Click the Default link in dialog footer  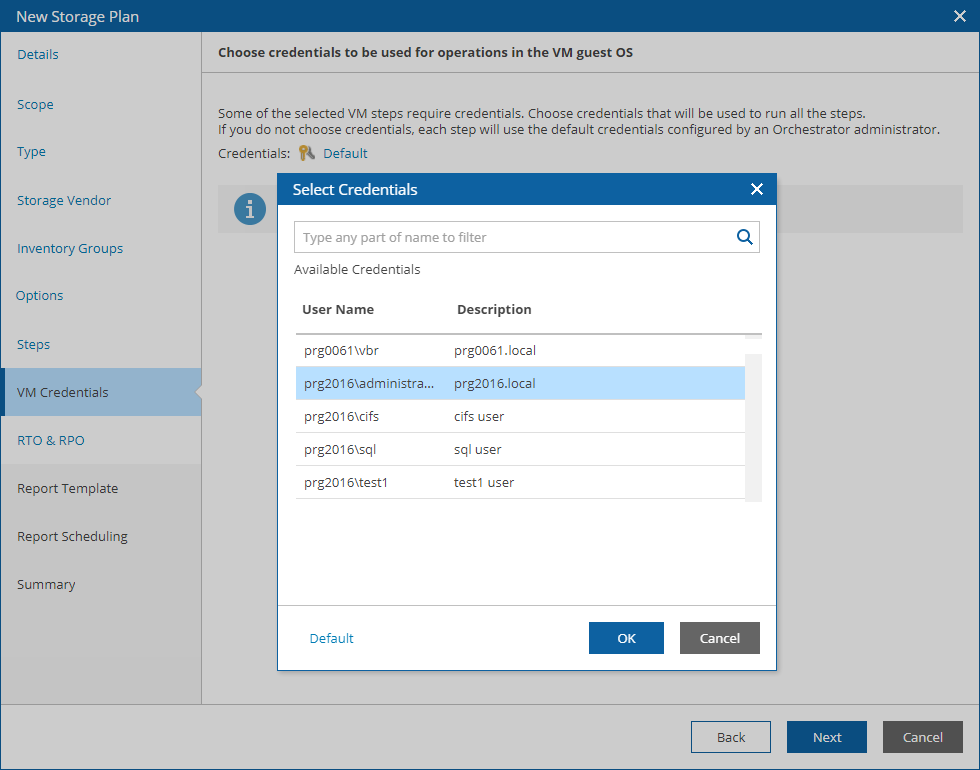pyautogui.click(x=331, y=638)
